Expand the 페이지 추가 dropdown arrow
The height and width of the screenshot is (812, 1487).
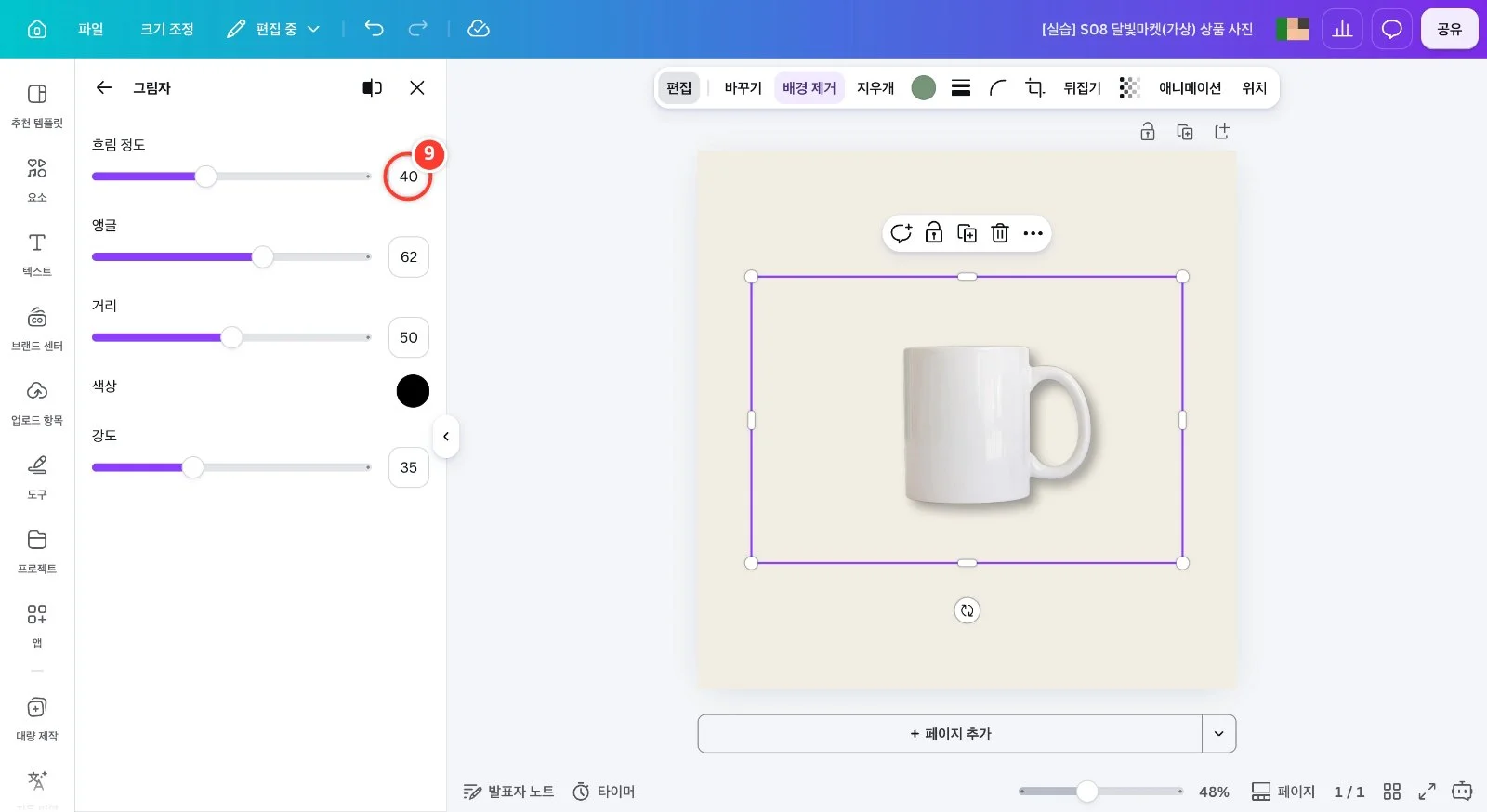pos(1218,734)
